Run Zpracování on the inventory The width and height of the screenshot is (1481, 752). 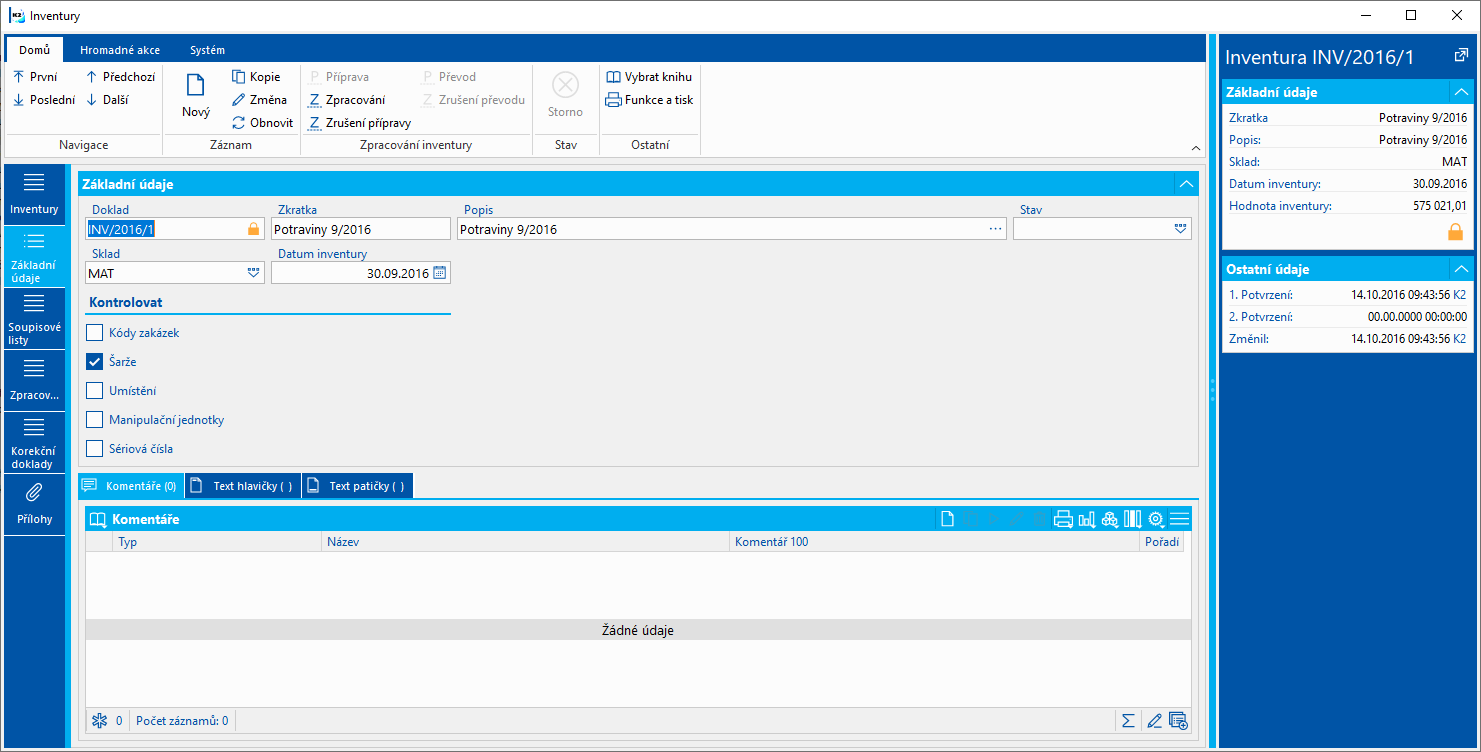[x=346, y=100]
